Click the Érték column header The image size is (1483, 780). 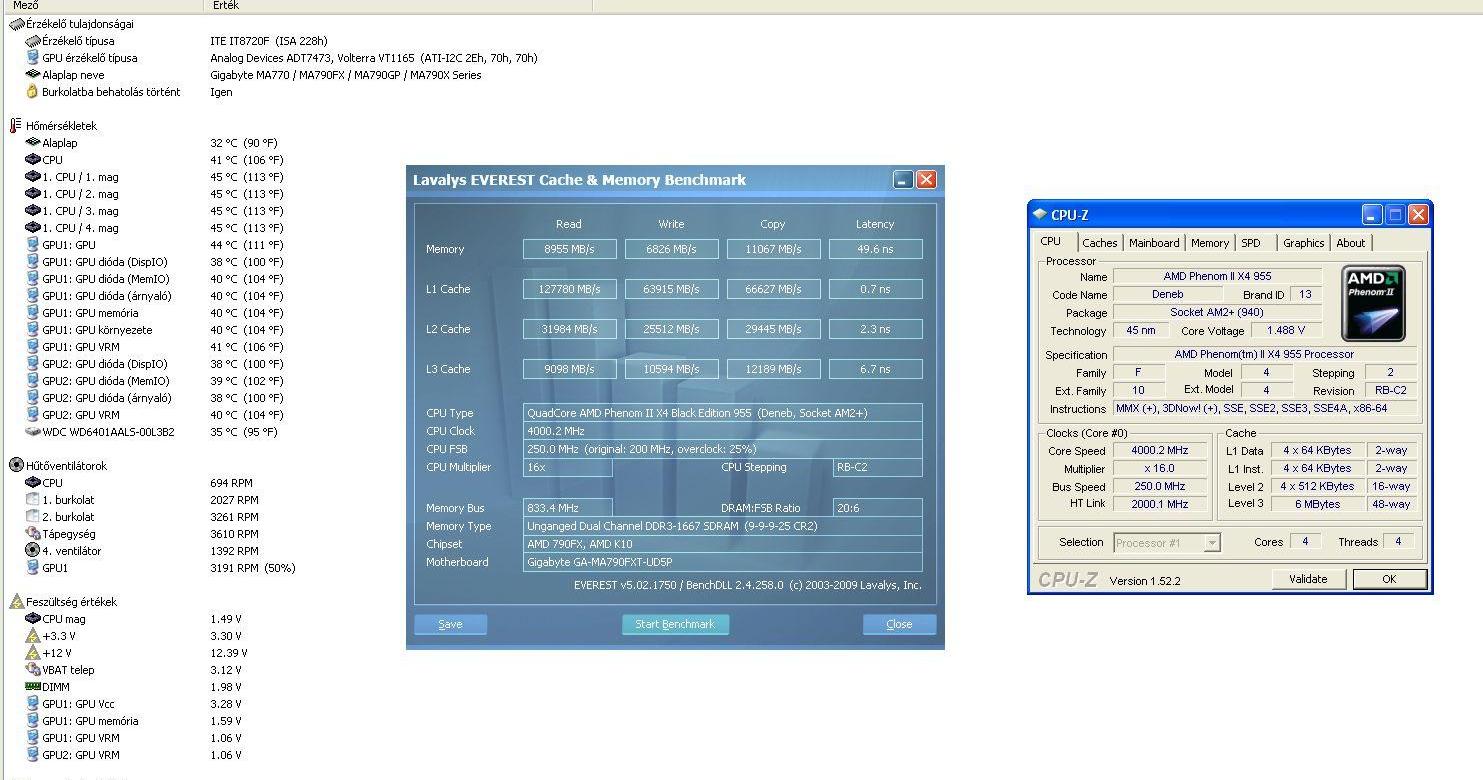coord(399,6)
